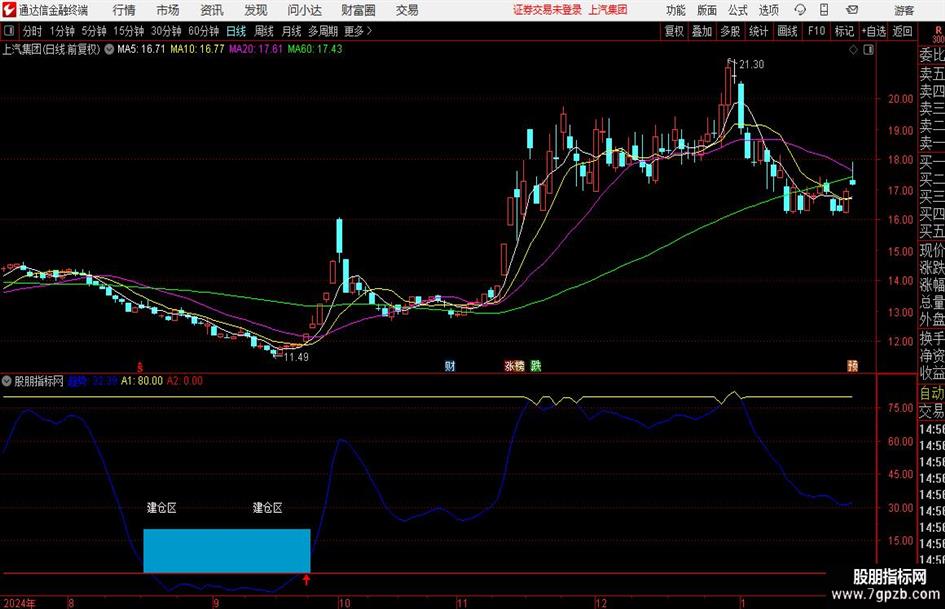Screen dimensions: 945x609
Task: Toggle the left panel icon beside 分时
Action: point(8,31)
